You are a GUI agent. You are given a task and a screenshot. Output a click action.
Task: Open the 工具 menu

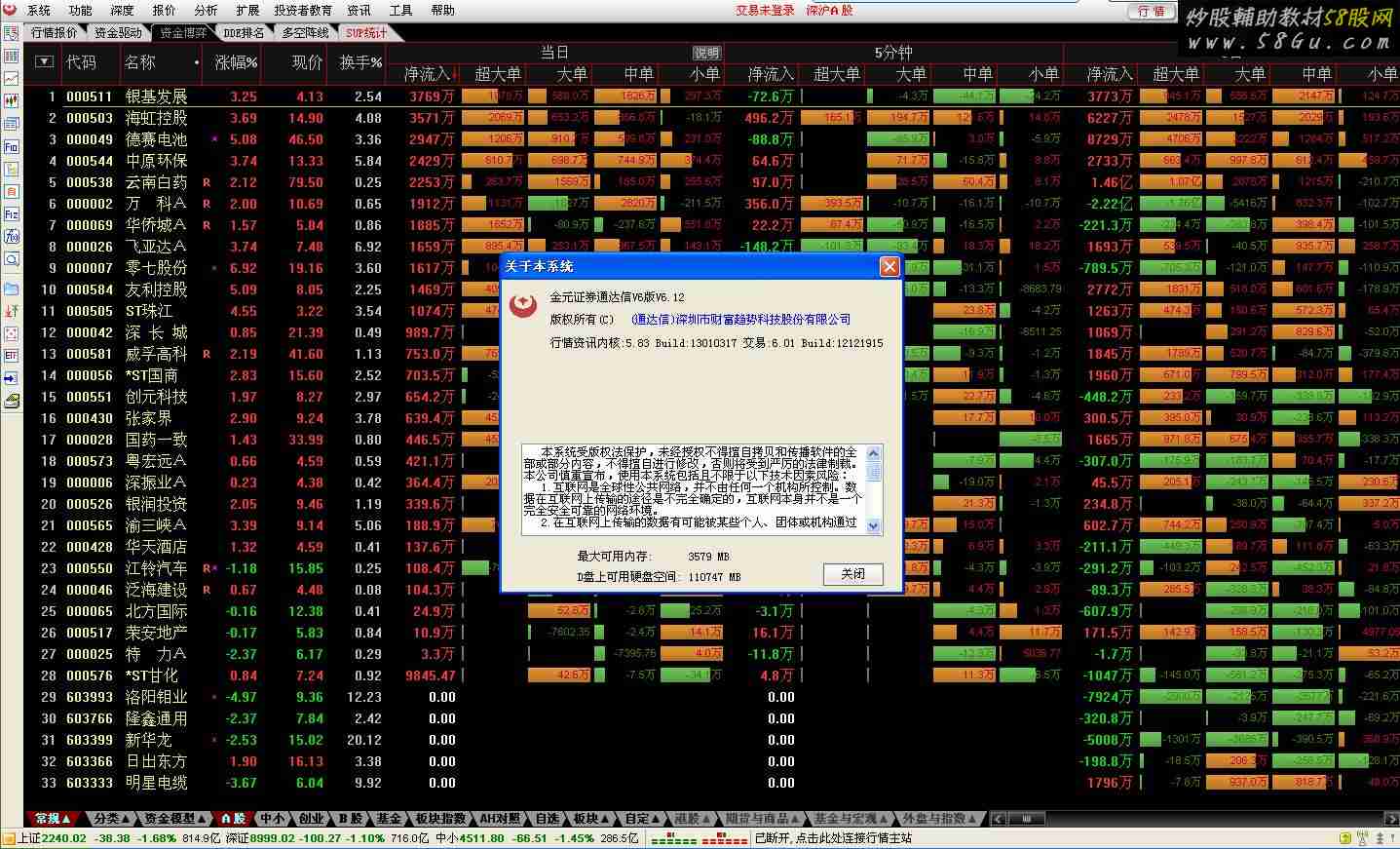400,10
